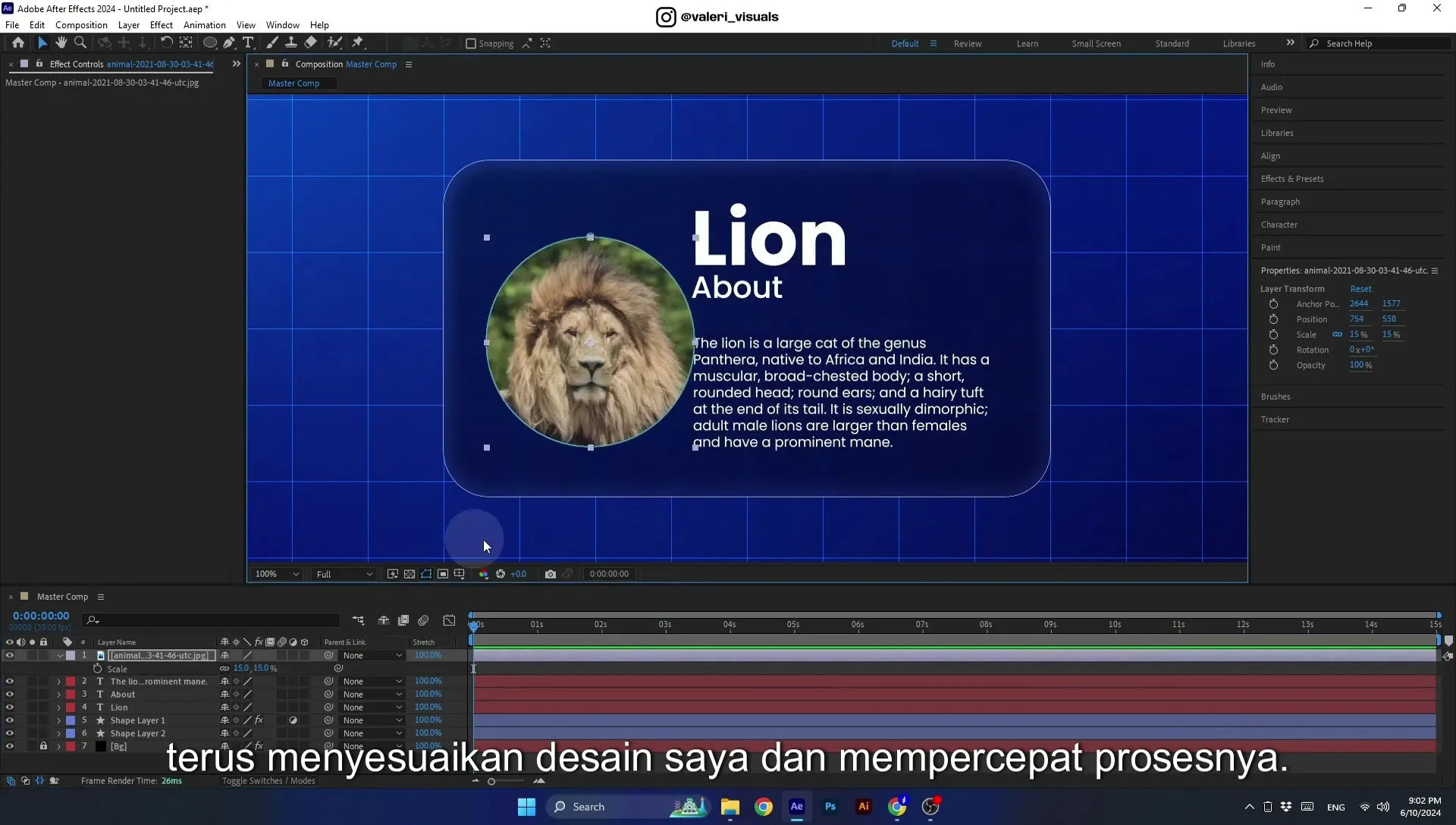
Task: Select the Eraser tool
Action: coord(311,43)
